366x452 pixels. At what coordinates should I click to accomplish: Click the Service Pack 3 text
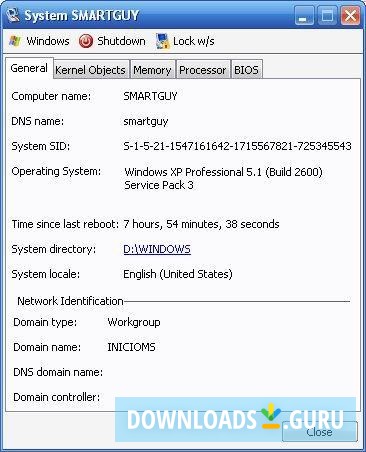tap(159, 185)
